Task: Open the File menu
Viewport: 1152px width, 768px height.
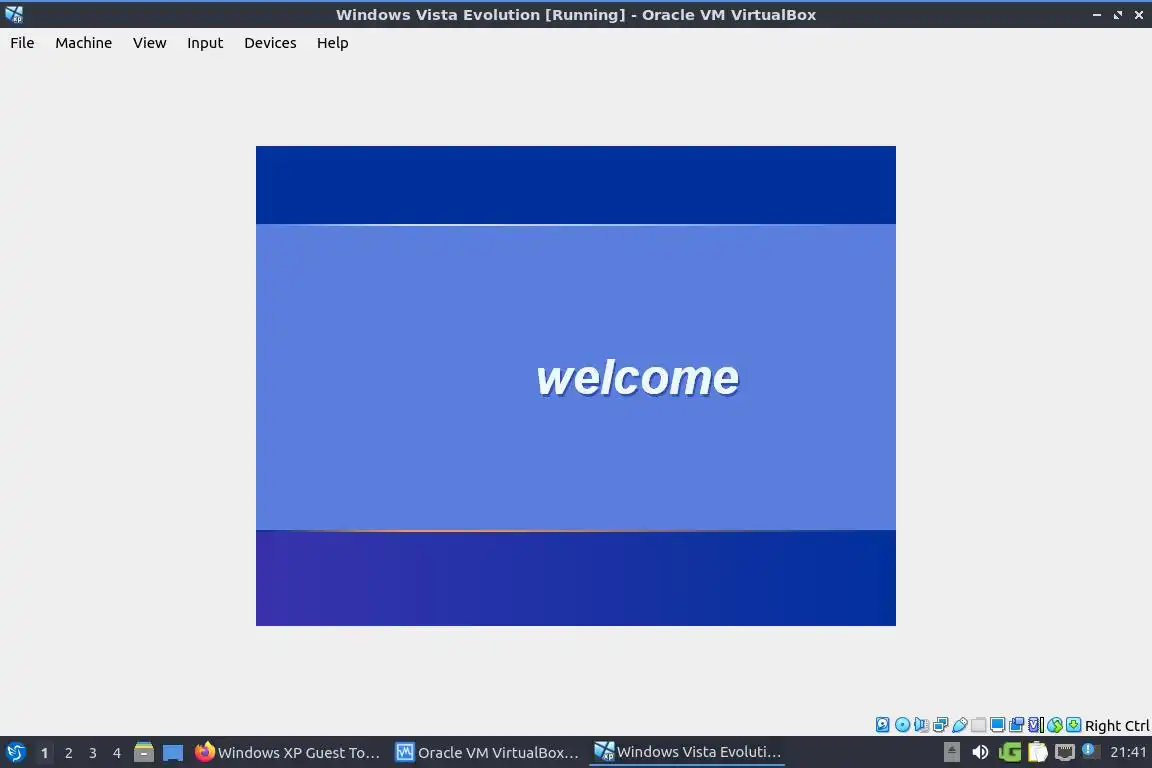Action: click(22, 43)
